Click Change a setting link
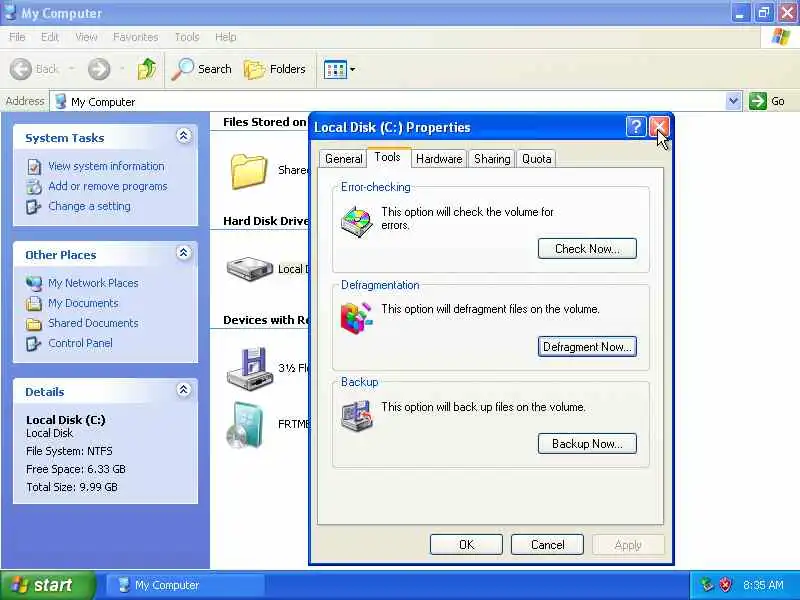Screen dimensions: 800x600 pyautogui.click(x=89, y=206)
